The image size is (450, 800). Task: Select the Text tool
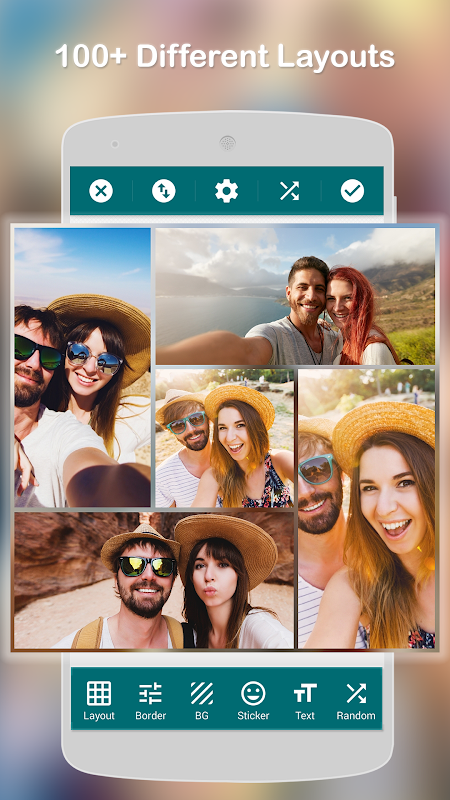point(305,701)
